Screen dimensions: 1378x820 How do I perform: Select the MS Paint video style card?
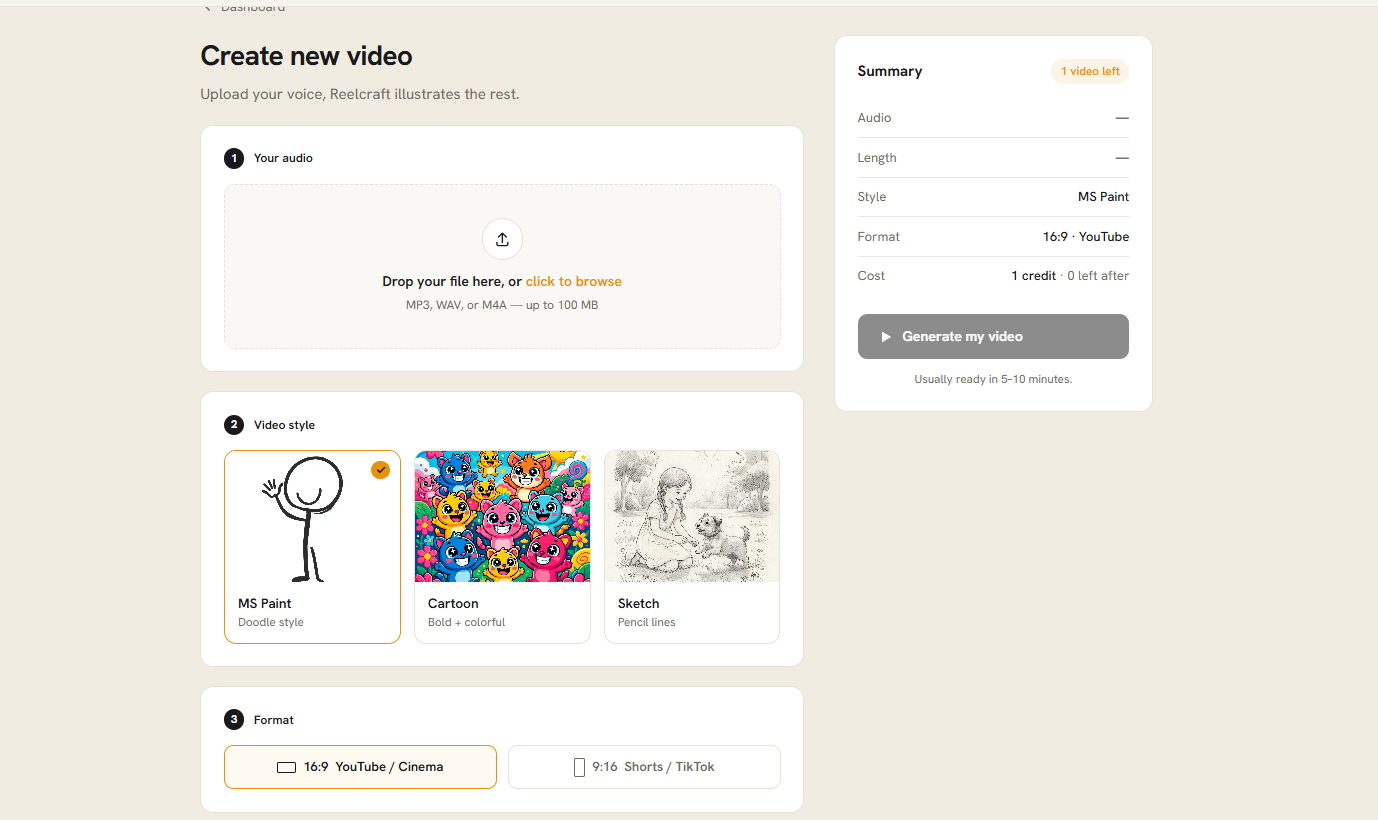coord(312,547)
